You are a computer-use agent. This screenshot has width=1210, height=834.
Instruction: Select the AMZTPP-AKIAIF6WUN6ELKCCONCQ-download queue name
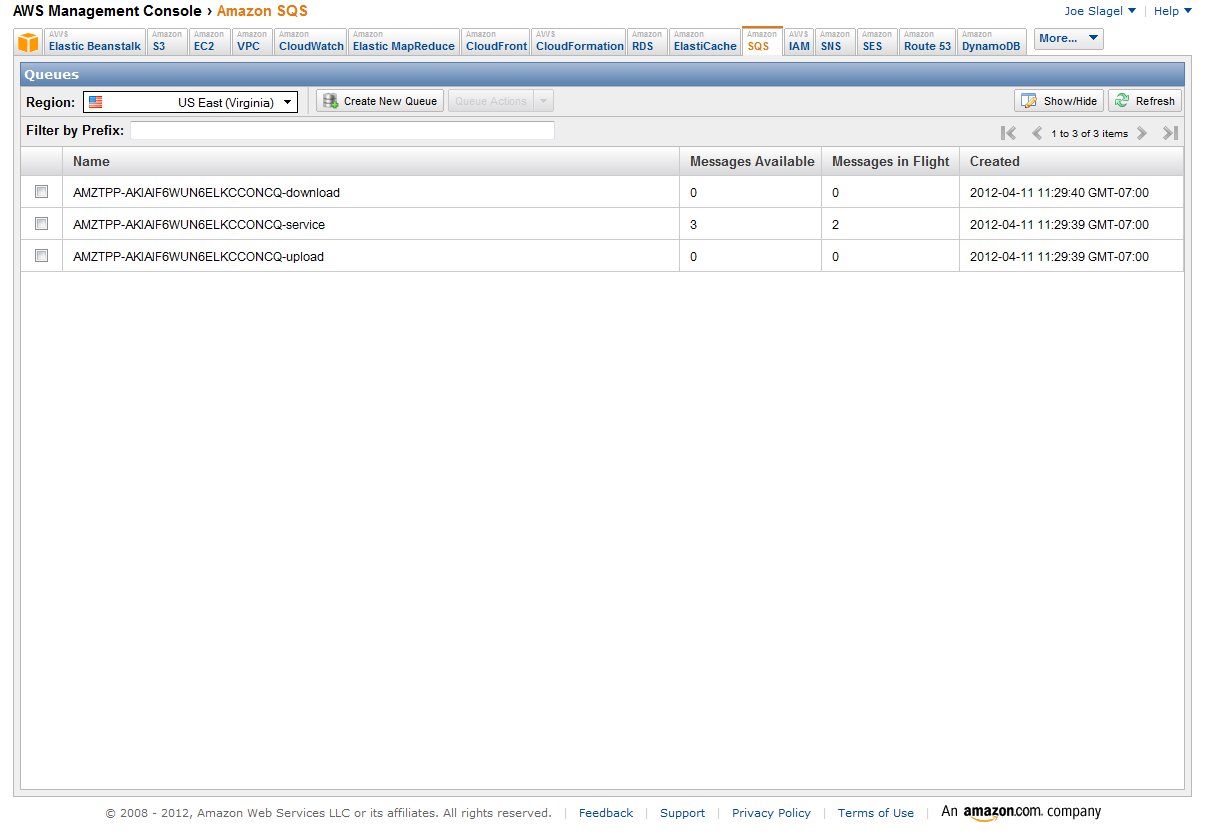pyautogui.click(x=207, y=192)
